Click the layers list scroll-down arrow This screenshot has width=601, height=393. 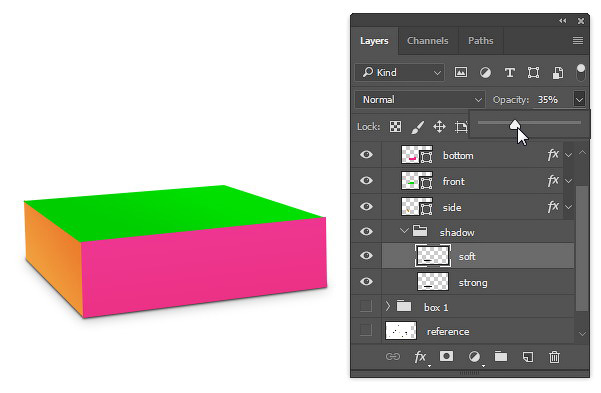[582, 334]
